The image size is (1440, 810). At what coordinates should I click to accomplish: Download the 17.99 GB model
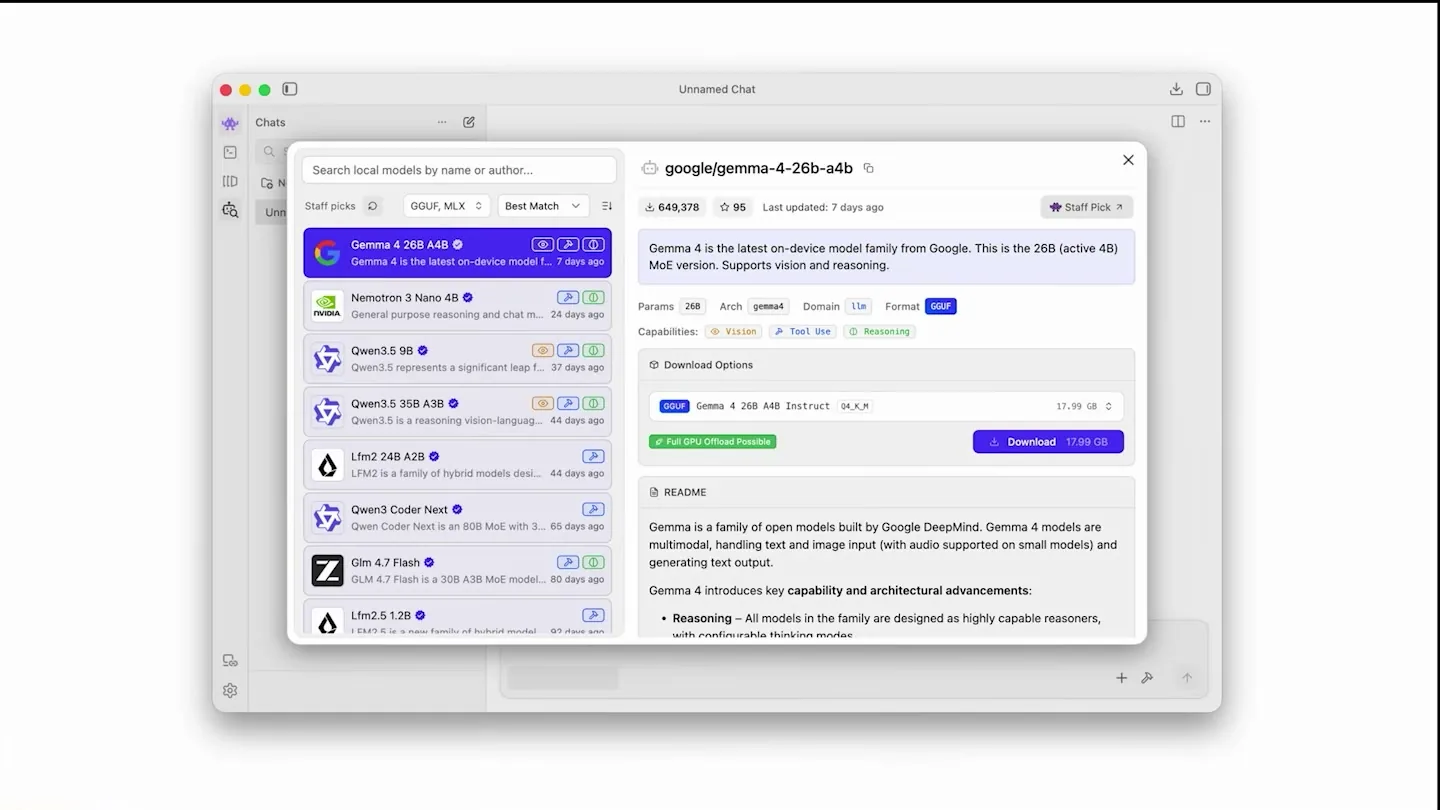coord(1048,441)
